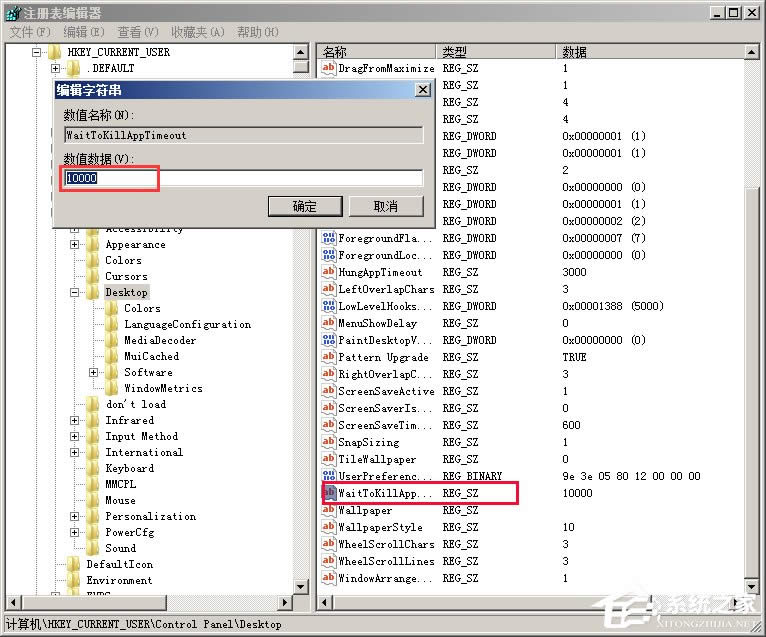Click the 确定 button in dialog

(304, 206)
